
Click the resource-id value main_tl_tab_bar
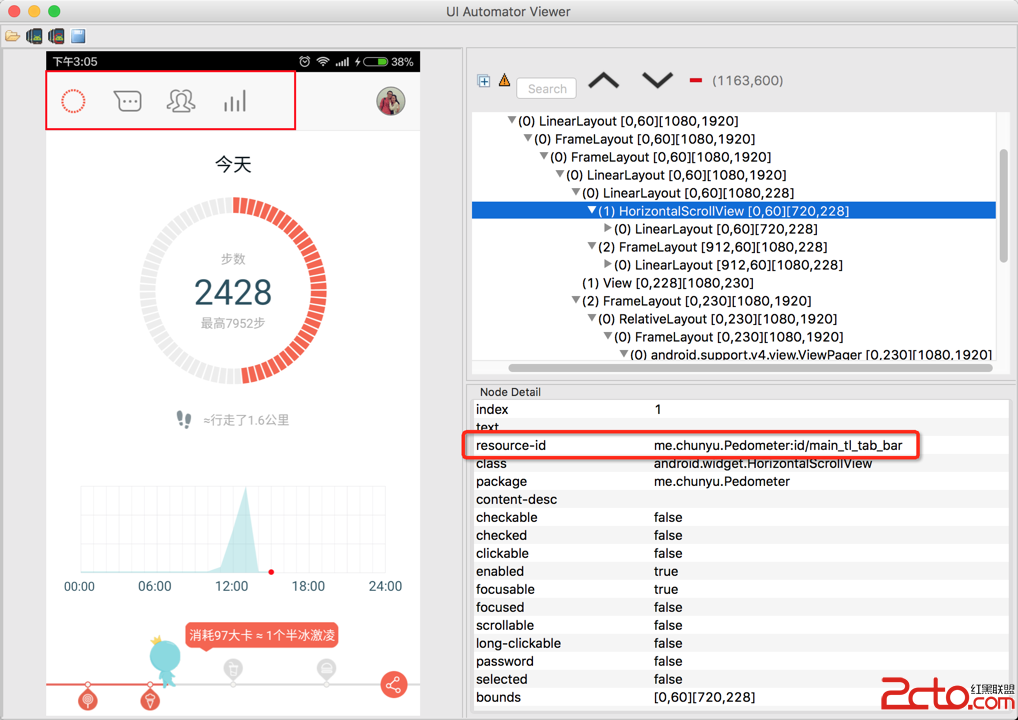(778, 445)
